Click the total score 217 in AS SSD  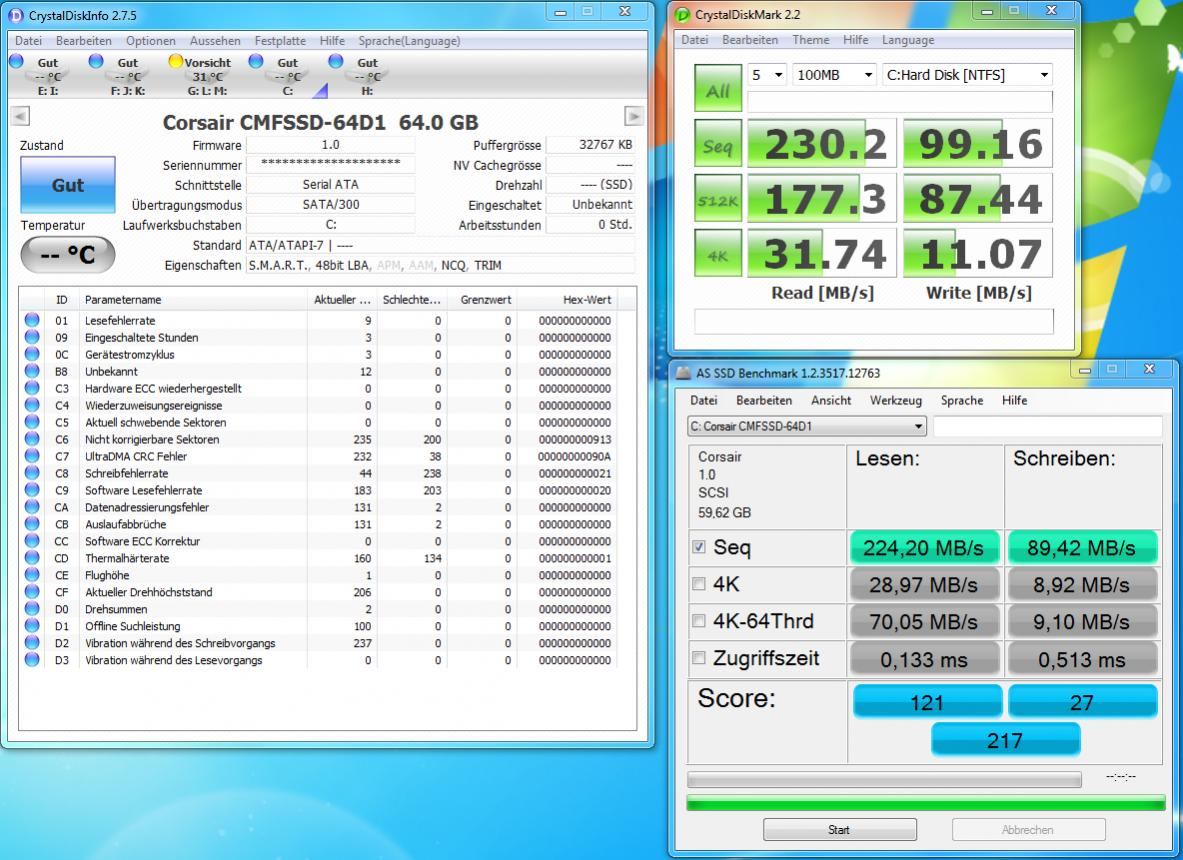(x=1005, y=739)
